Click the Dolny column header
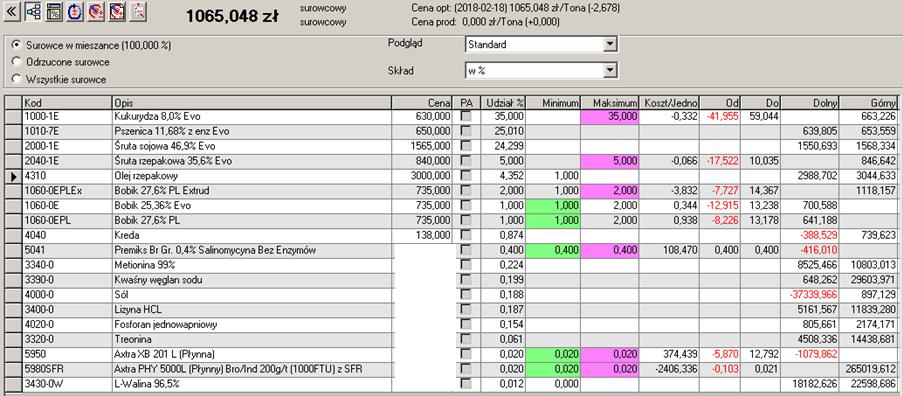This screenshot has width=903, height=396. click(810, 103)
